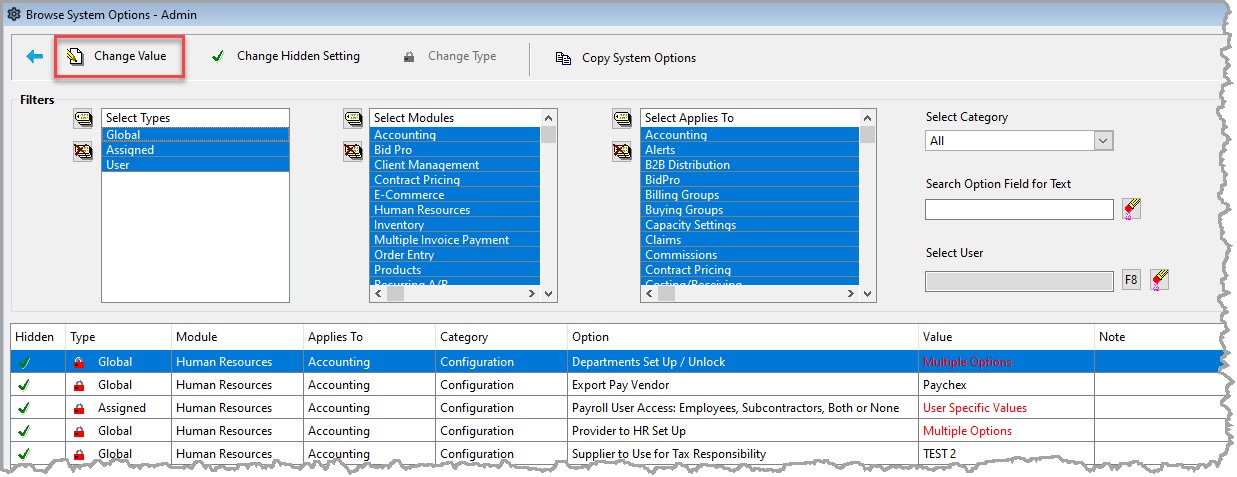This screenshot has height=477, width=1237.
Task: Toggle hidden checkmark for Departments Set Up row
Action: 24,362
